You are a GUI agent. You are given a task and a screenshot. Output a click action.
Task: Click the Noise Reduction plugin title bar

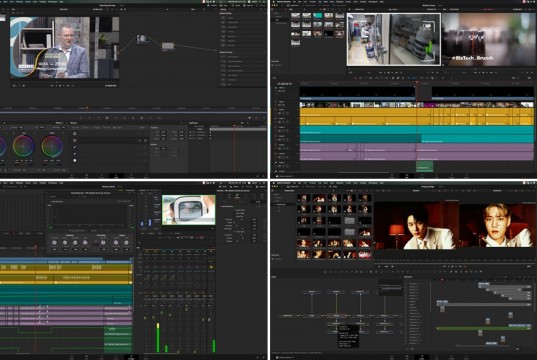pos(90,193)
